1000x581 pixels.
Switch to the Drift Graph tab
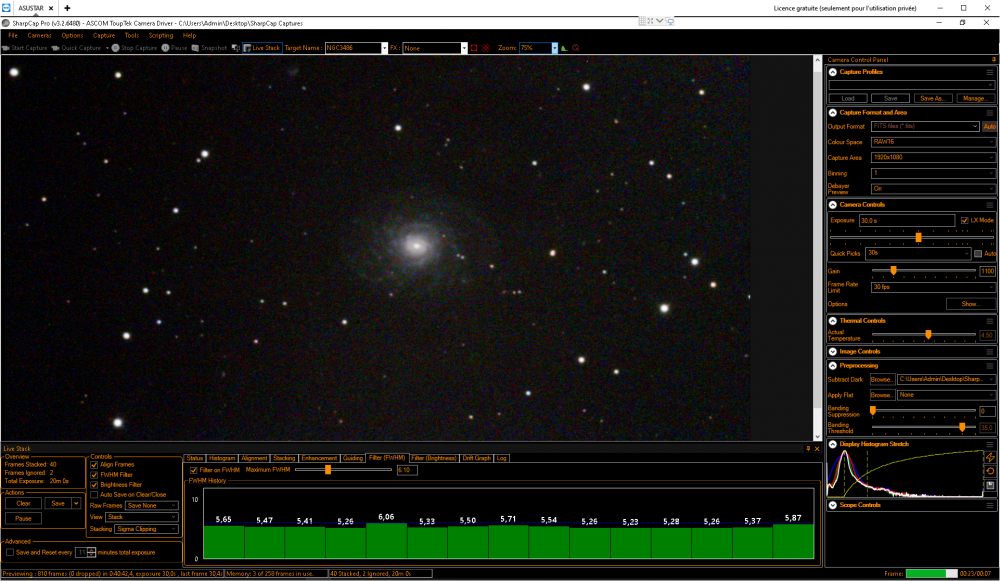point(476,458)
